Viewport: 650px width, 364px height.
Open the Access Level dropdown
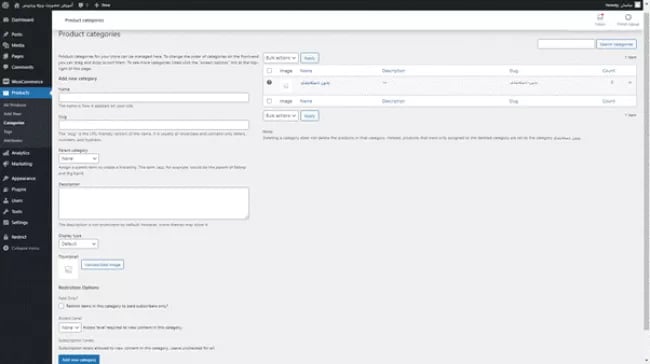70,328
